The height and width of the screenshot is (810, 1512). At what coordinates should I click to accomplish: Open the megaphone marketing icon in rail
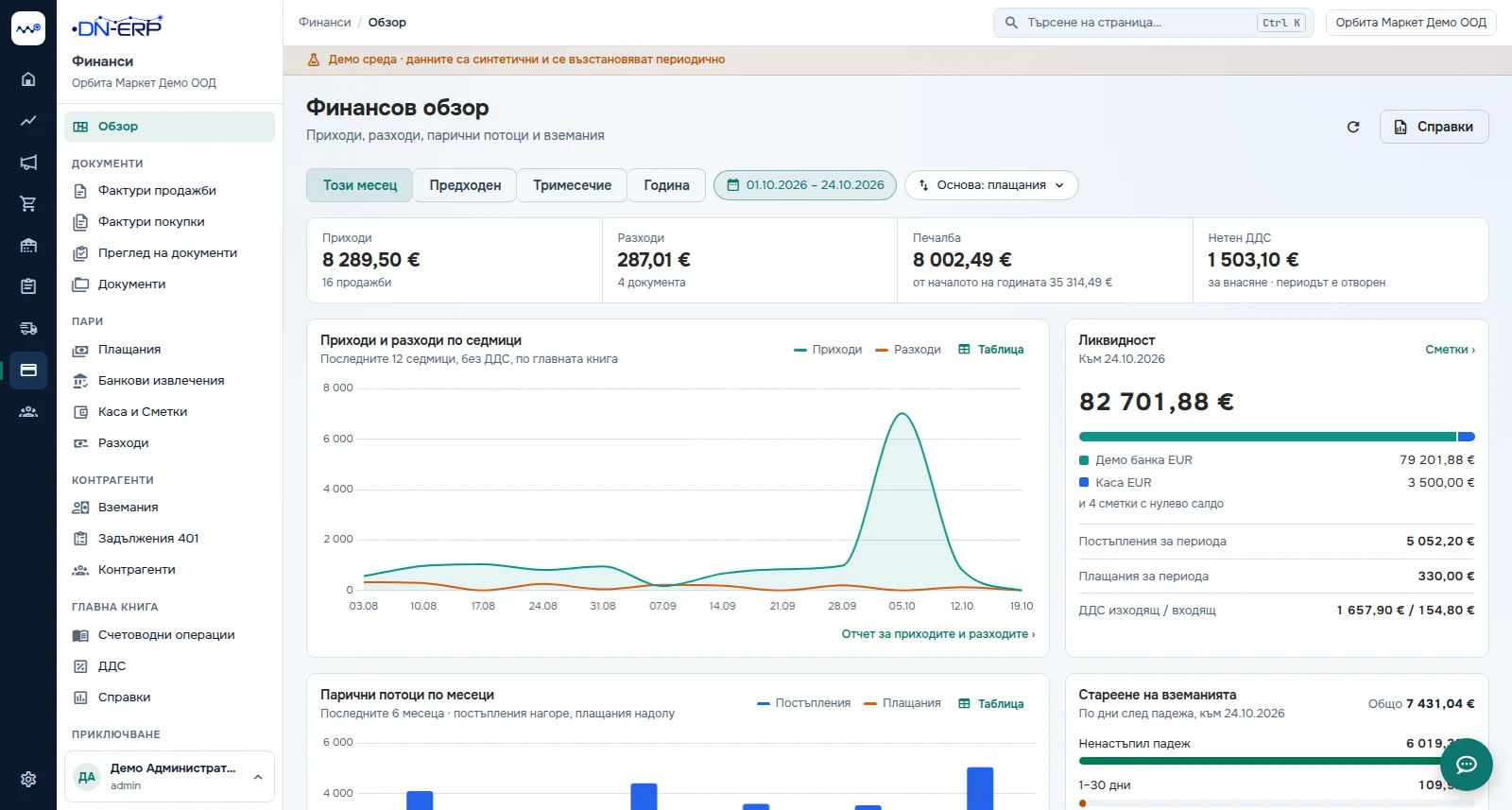28,163
